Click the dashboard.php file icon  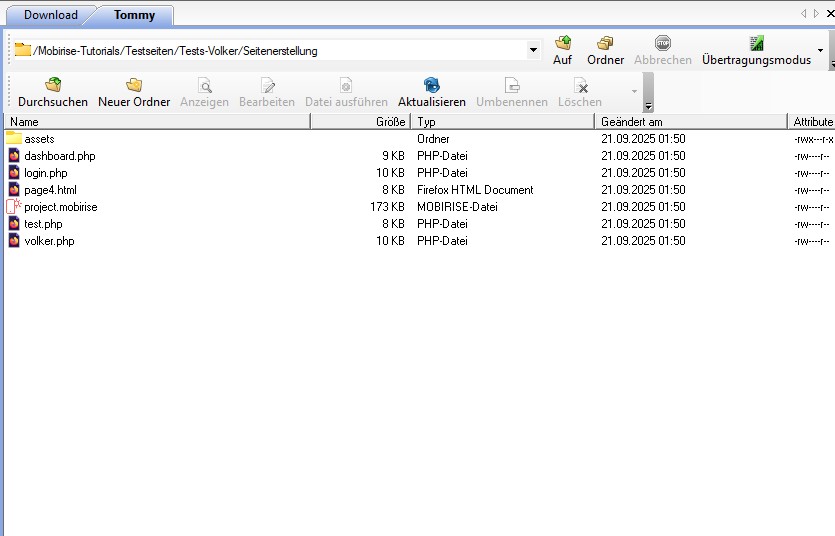(14, 156)
